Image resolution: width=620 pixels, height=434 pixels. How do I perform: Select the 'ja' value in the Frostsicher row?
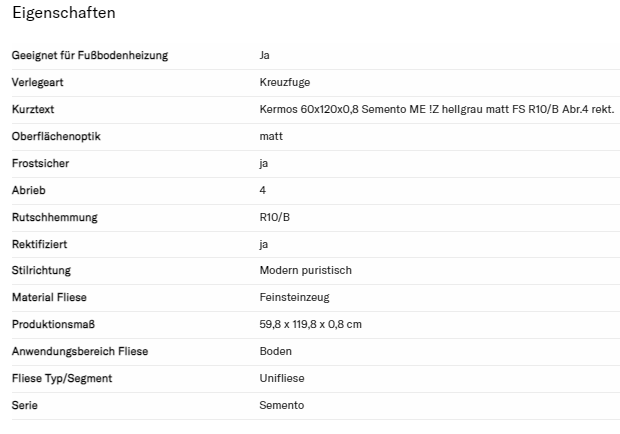tap(264, 163)
